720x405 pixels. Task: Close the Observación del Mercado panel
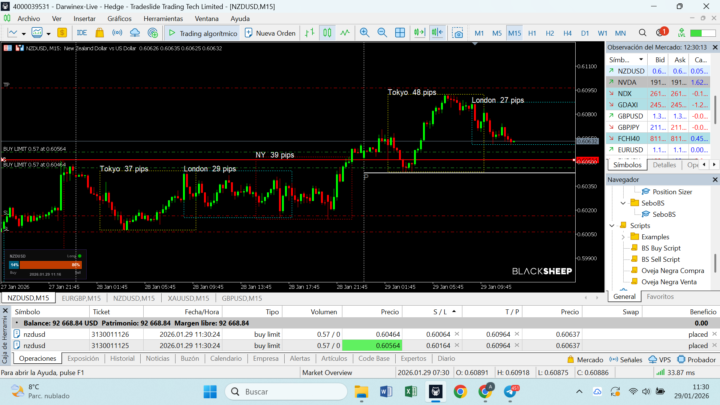(715, 47)
